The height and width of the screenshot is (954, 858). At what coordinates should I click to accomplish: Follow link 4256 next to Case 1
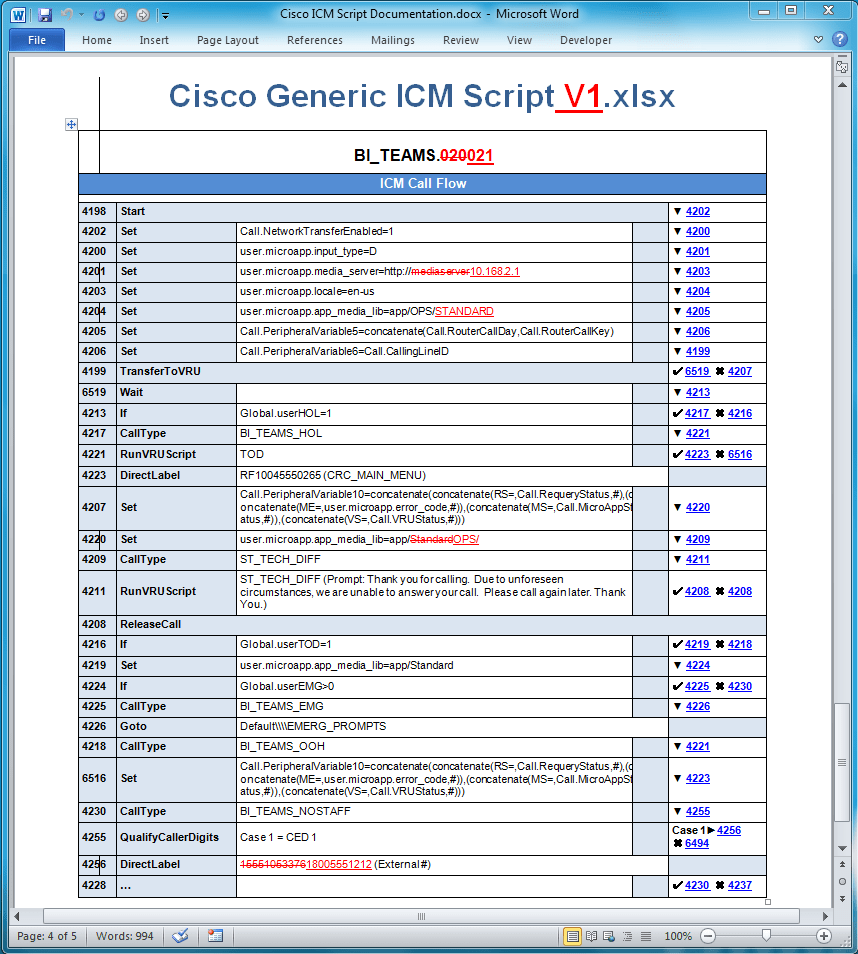728,830
